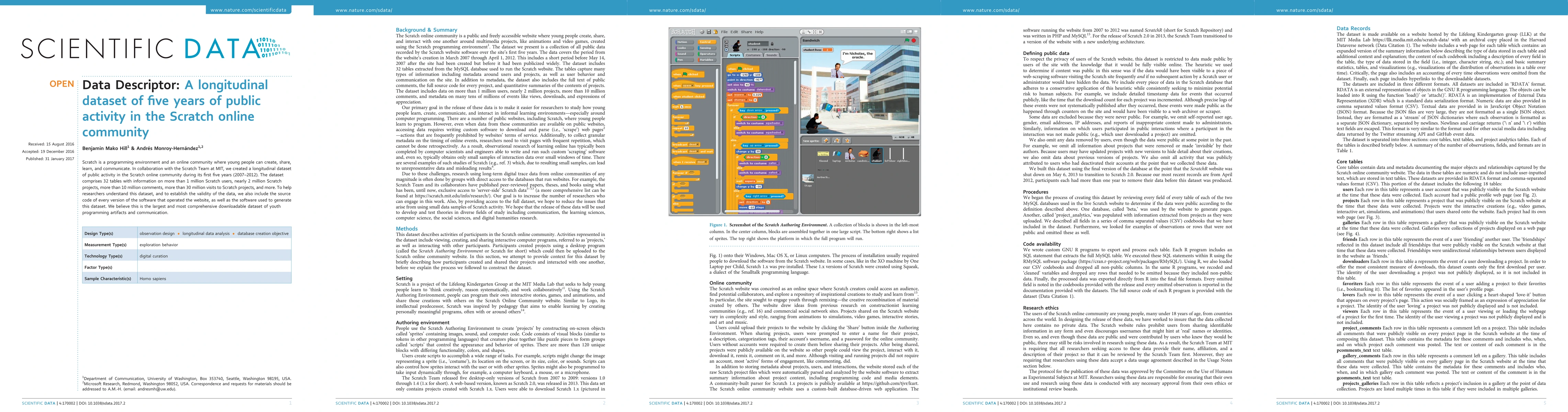Open the space key dropdown in the key pressed block

688,86
